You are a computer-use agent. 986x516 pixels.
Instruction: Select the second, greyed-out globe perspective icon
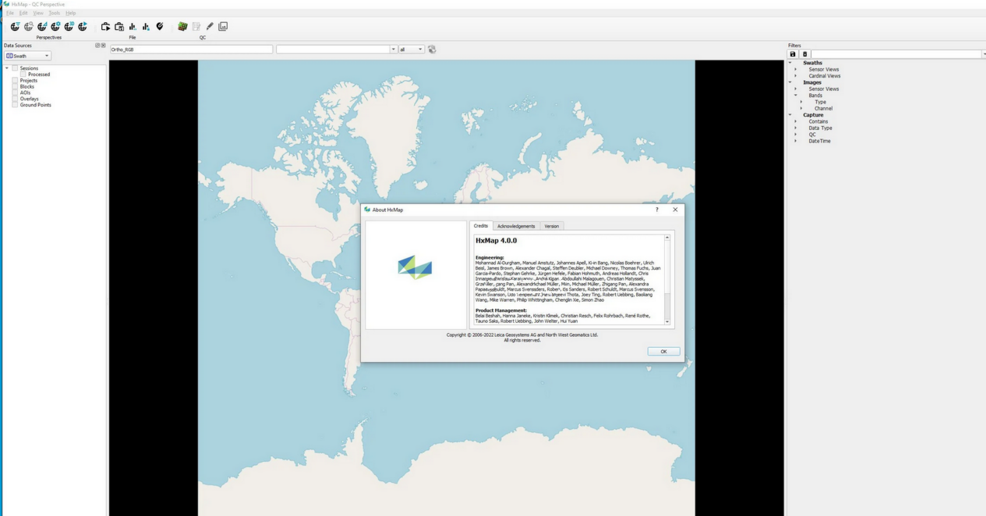pos(28,26)
